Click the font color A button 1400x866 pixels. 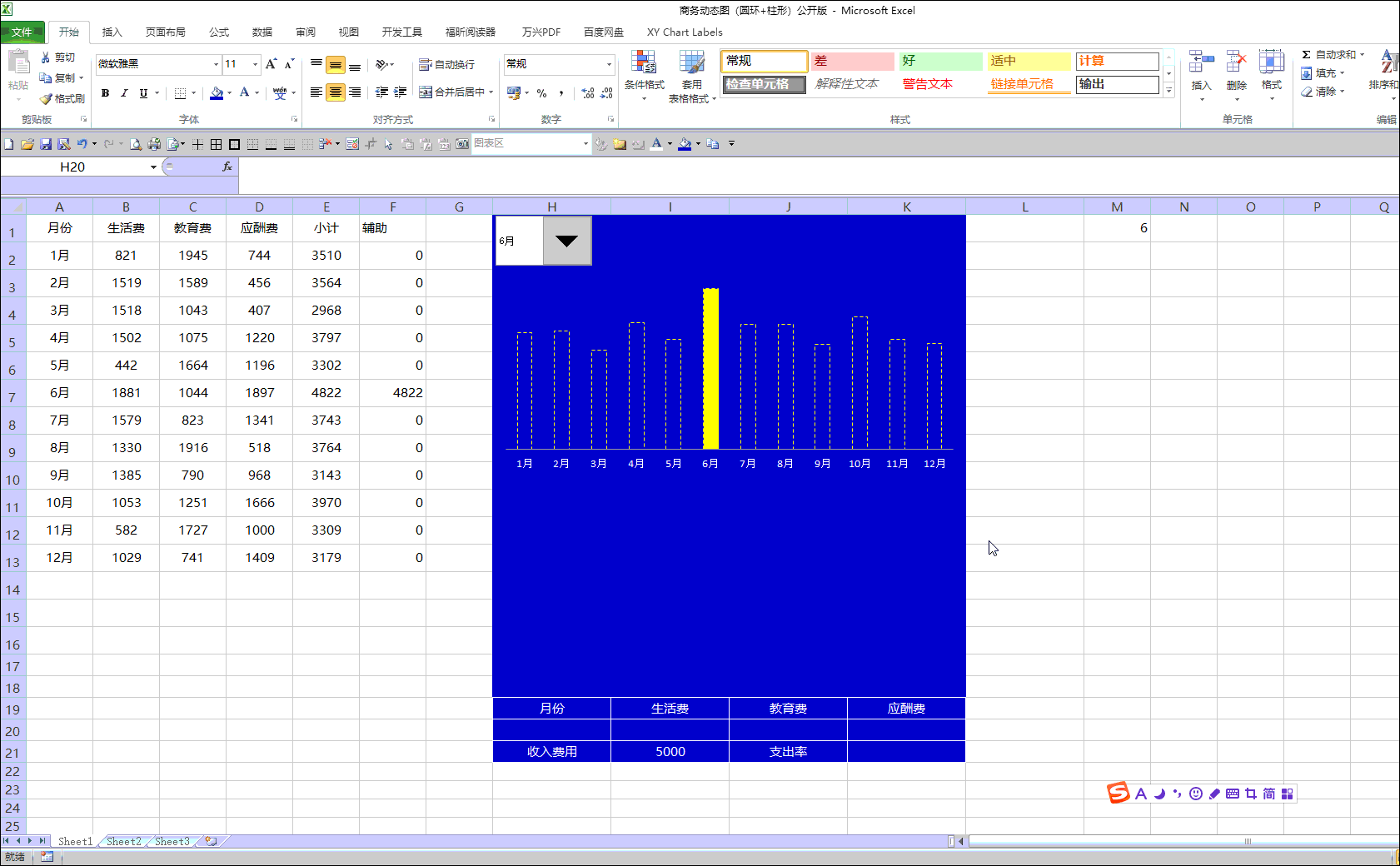pos(245,92)
